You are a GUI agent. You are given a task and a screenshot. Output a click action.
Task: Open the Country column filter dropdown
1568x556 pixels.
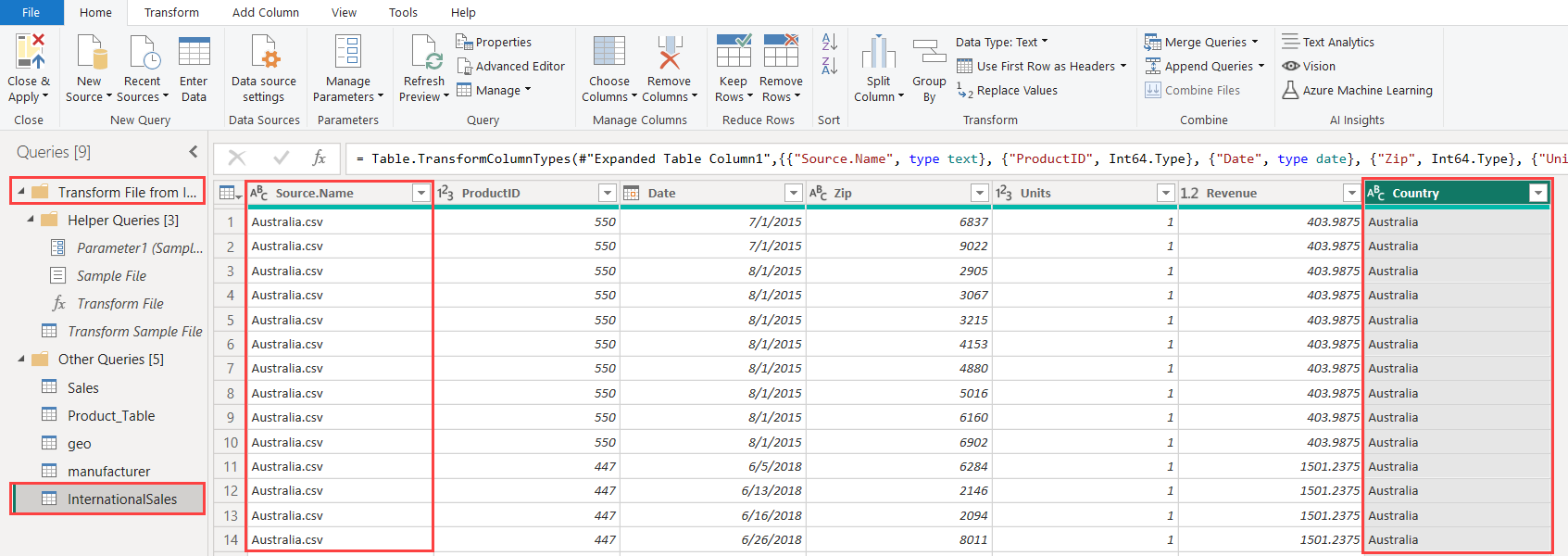click(1537, 193)
